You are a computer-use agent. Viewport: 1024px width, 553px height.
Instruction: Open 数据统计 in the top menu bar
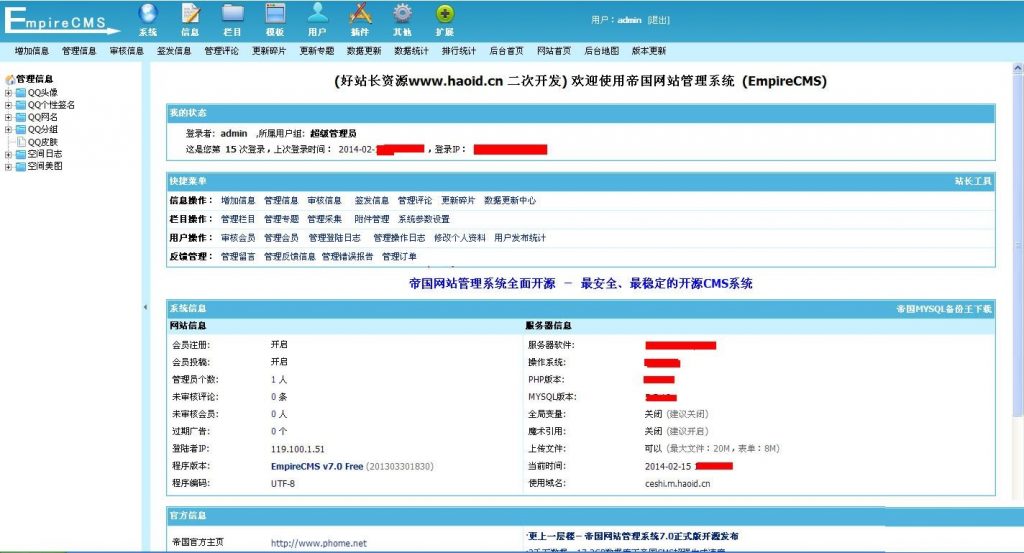pos(411,51)
